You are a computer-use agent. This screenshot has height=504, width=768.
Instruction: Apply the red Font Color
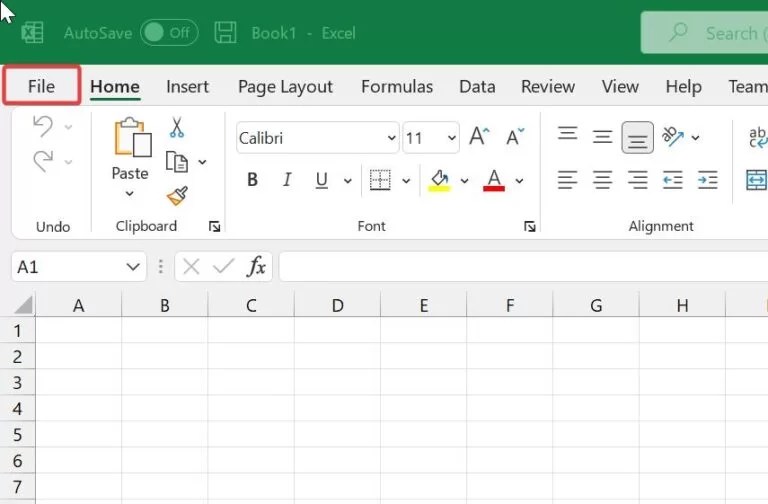pyautogui.click(x=494, y=180)
